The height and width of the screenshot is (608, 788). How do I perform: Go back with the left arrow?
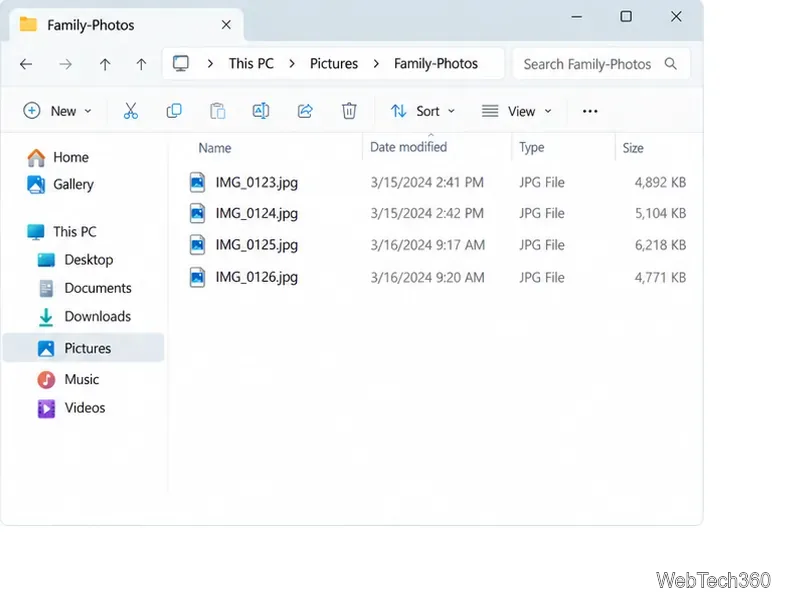(x=26, y=64)
